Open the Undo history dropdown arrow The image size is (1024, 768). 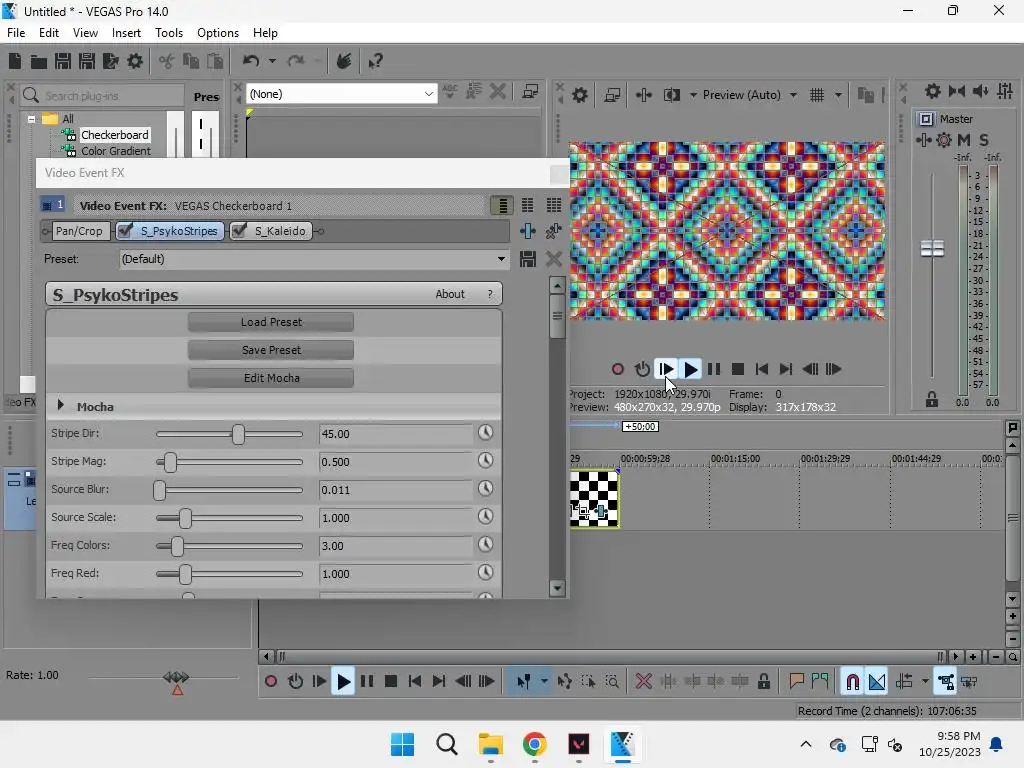(x=272, y=61)
